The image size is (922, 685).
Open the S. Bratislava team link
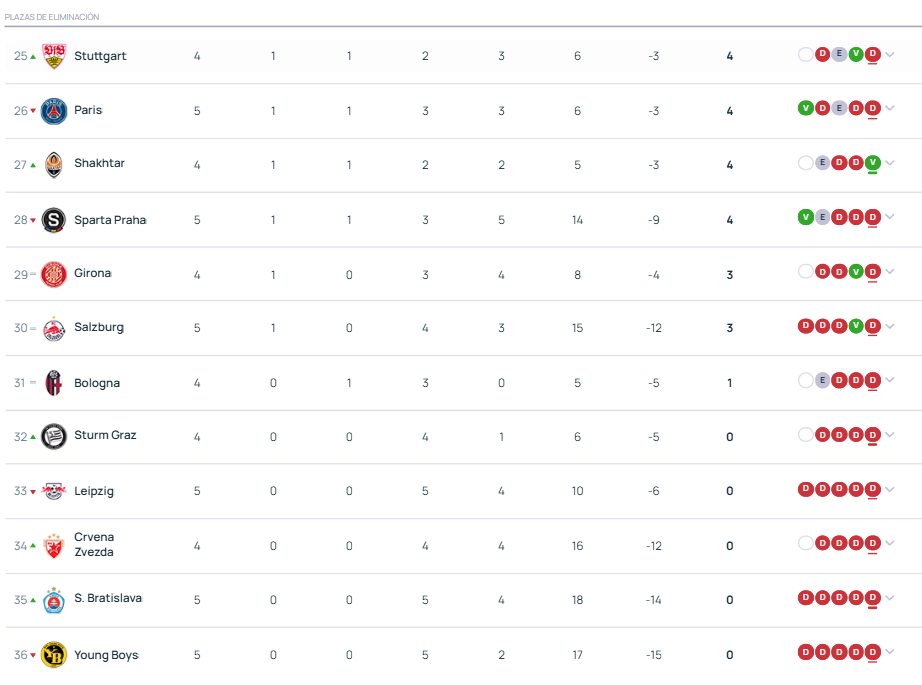108,598
